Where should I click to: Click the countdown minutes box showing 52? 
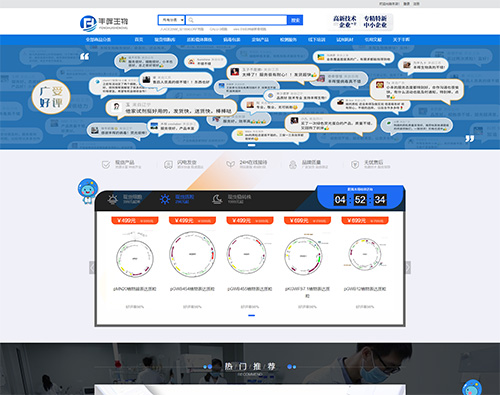coord(360,200)
